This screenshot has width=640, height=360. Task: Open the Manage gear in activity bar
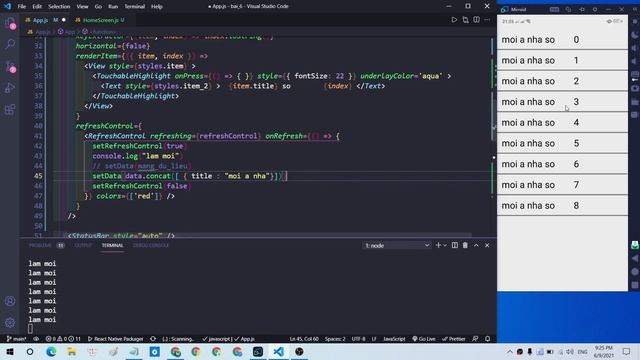[10, 322]
